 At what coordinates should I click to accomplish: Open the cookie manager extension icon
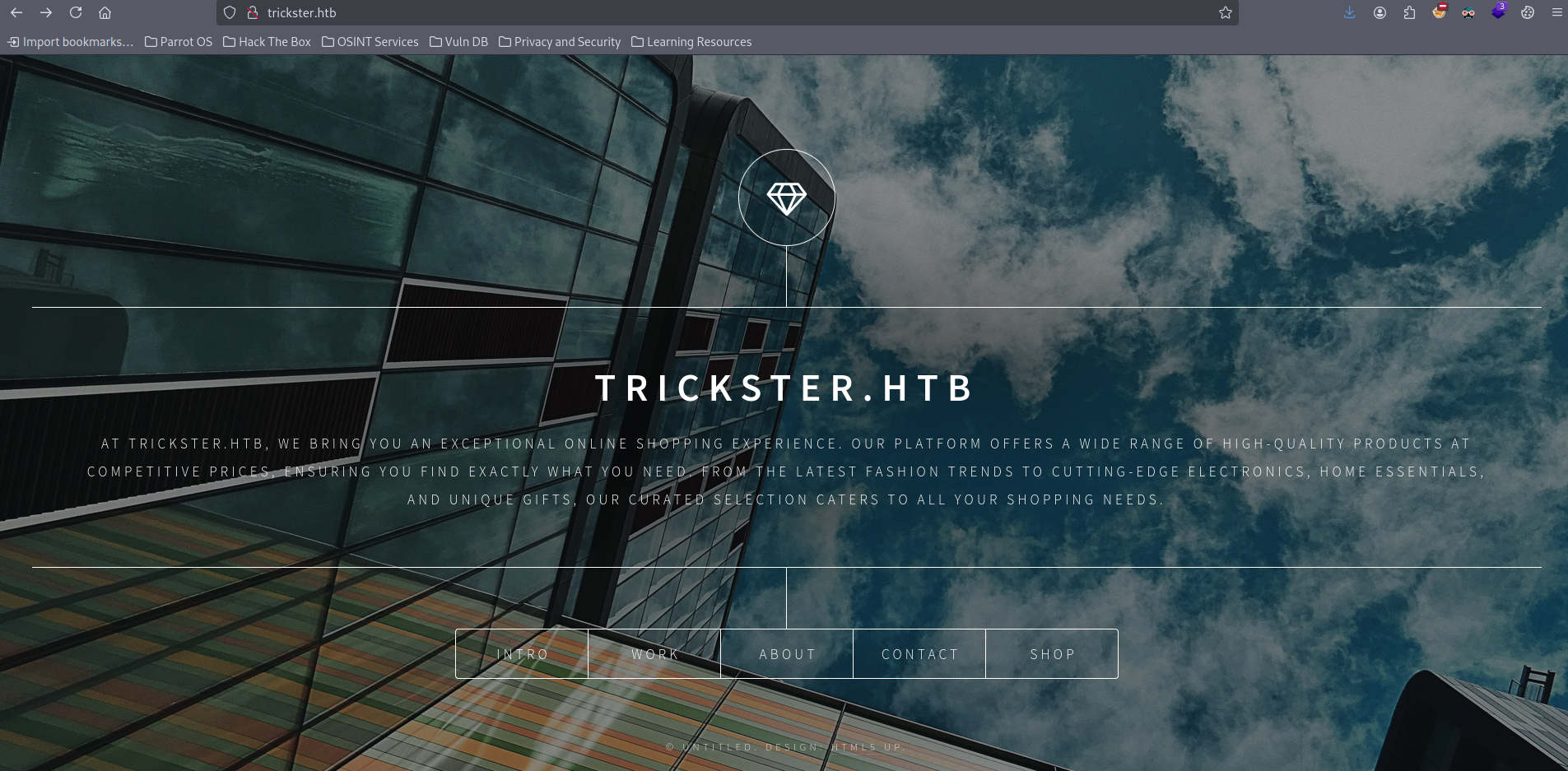1528,12
